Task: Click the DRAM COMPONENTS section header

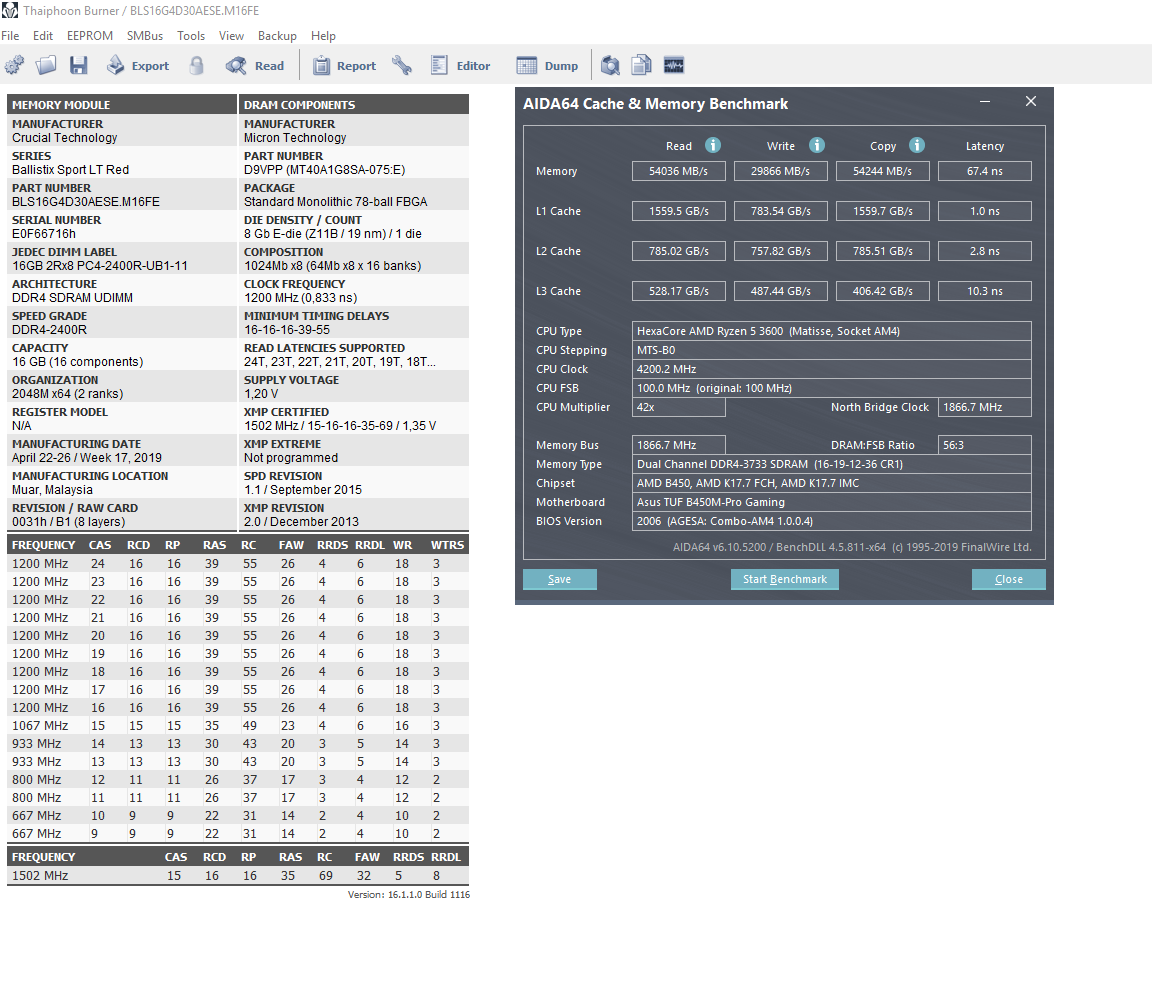Action: (354, 104)
